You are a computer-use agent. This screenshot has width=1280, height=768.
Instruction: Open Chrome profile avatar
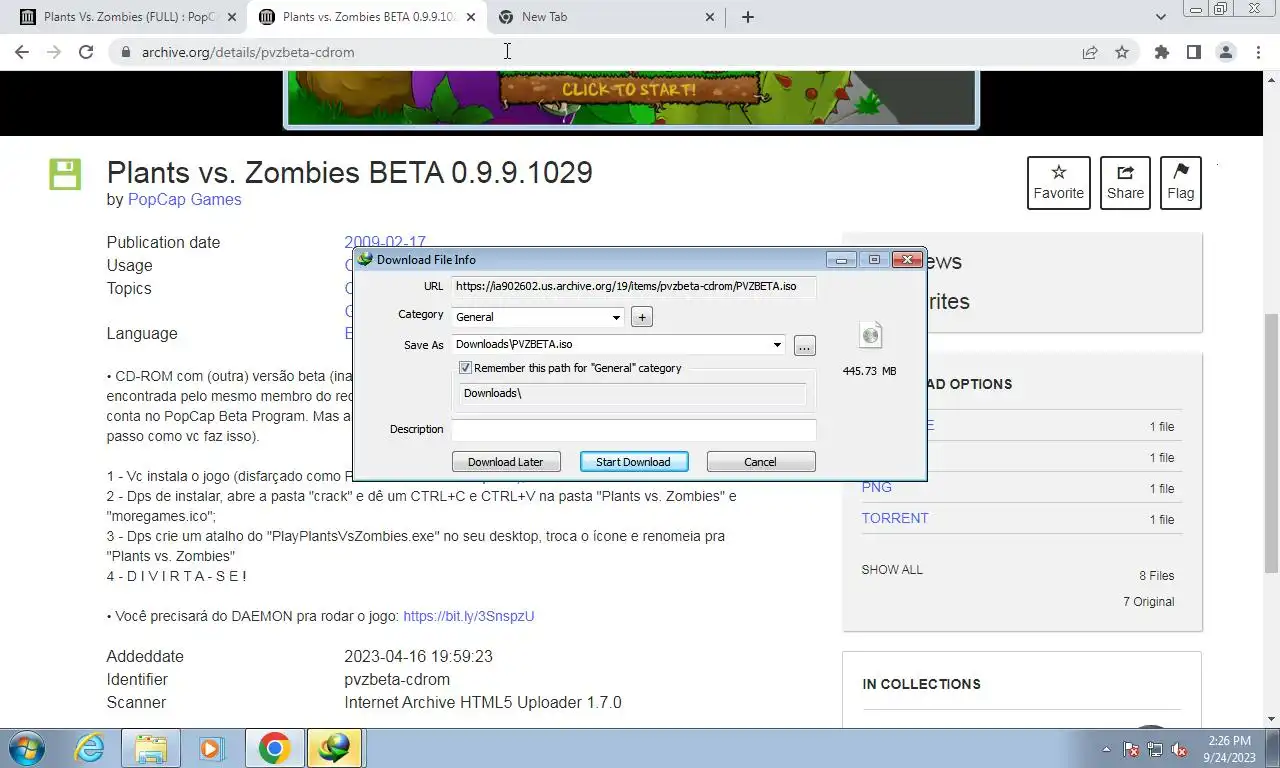click(1226, 52)
